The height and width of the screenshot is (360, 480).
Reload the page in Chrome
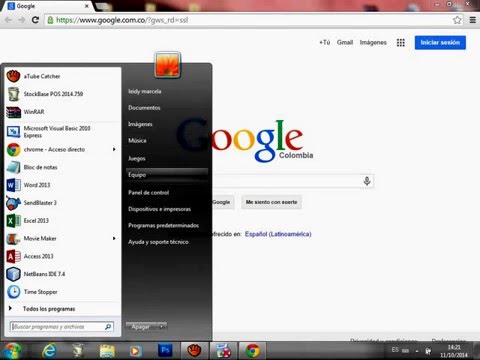tap(35, 20)
